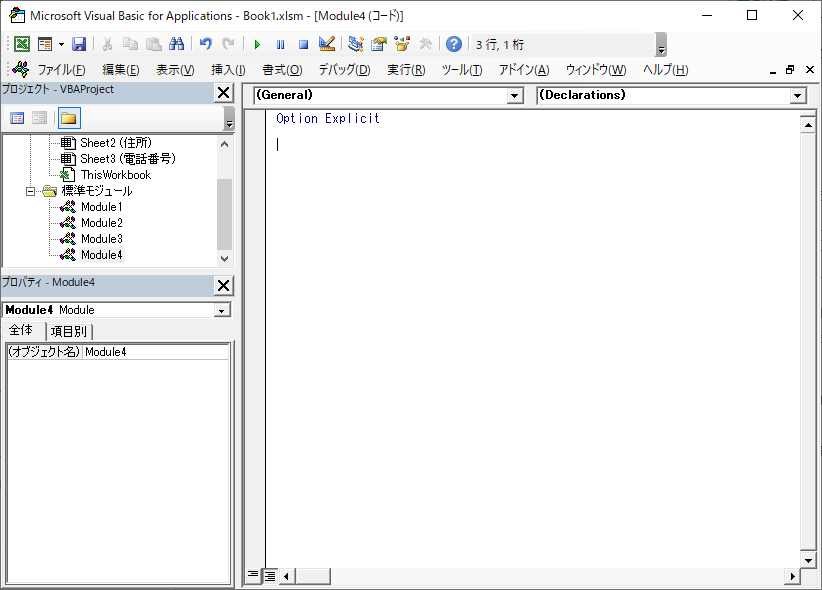
Task: Stop execution with the Reset icon
Action: pyautogui.click(x=303, y=45)
